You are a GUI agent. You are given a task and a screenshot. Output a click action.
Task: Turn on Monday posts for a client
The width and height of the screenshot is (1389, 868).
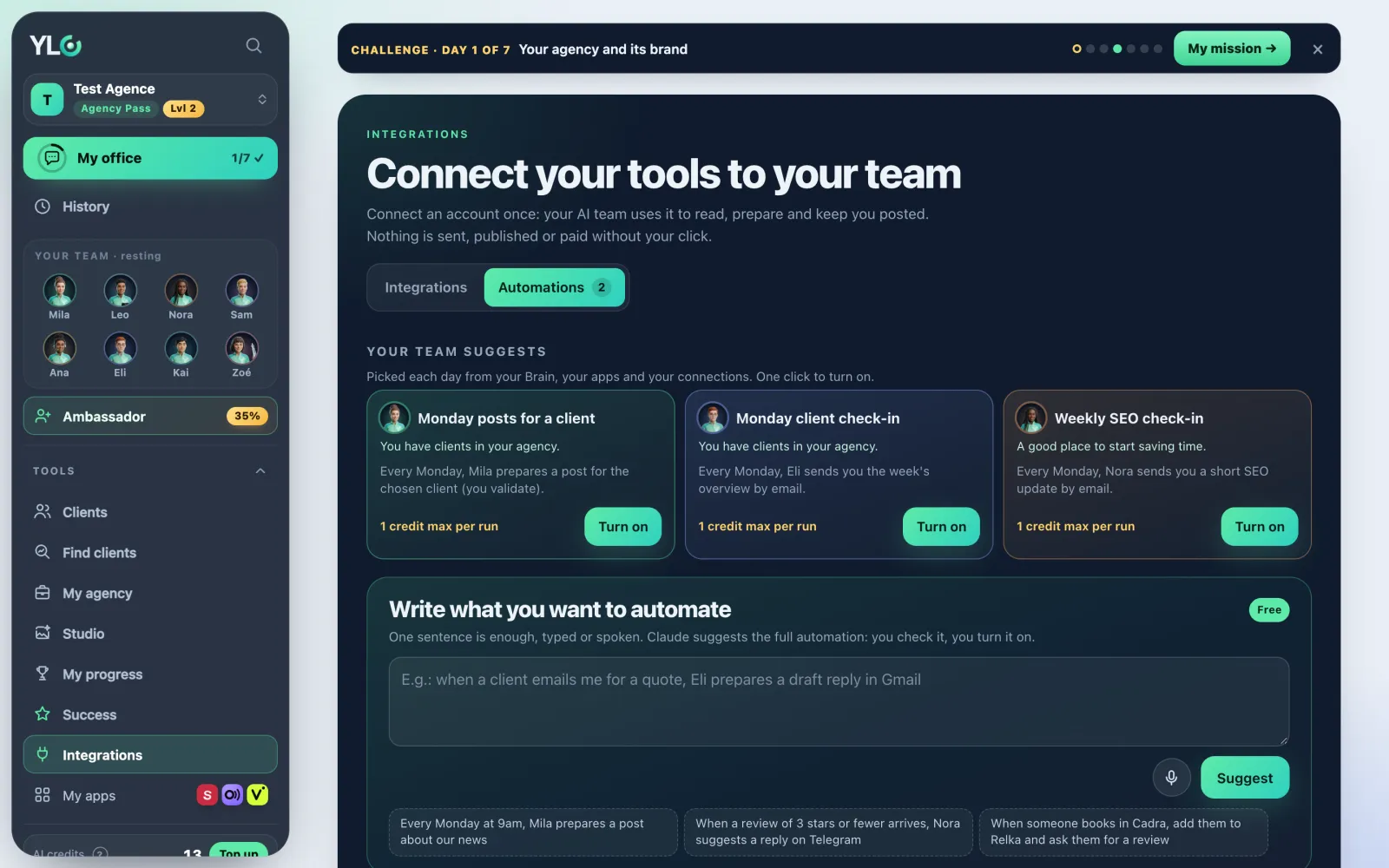click(x=622, y=527)
